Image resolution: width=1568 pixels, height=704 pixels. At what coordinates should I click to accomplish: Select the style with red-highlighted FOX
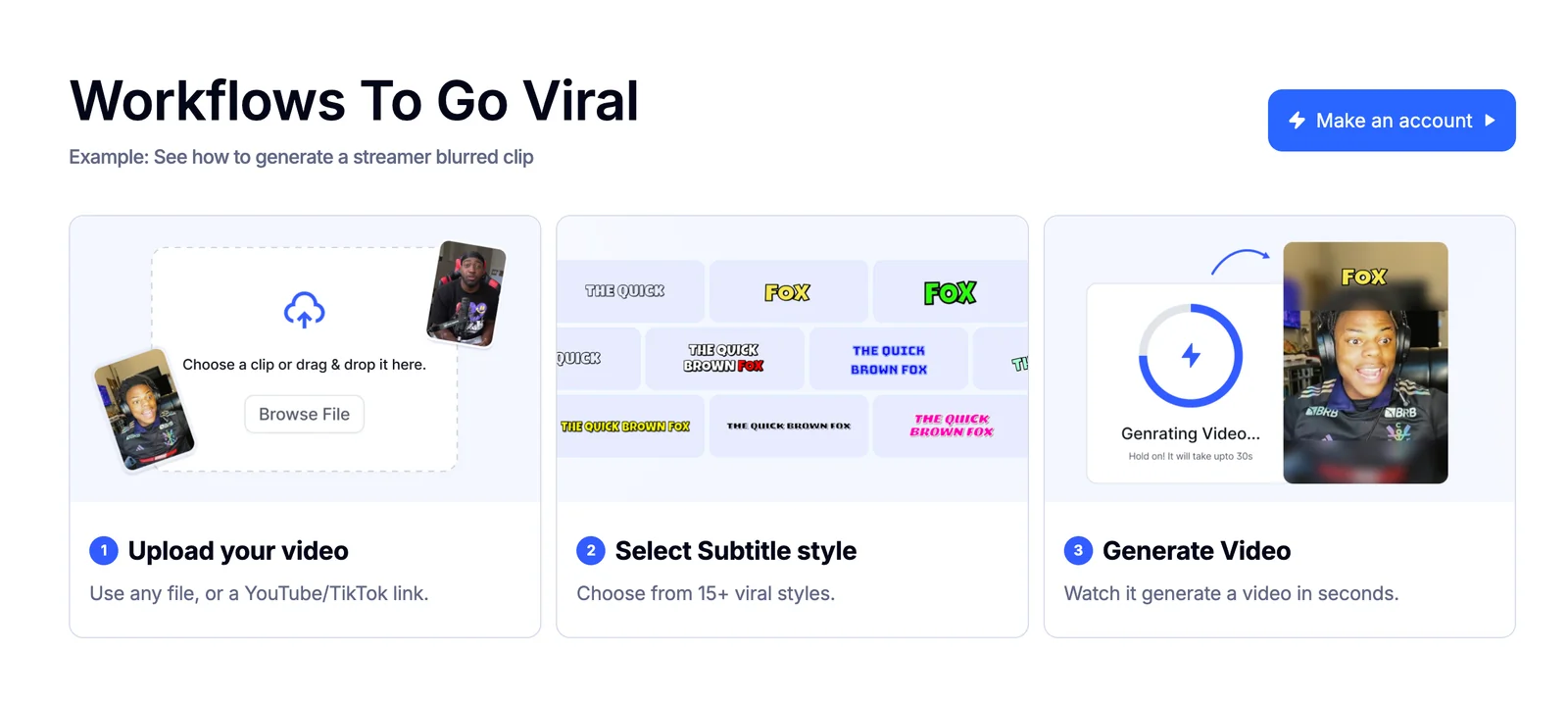point(723,358)
